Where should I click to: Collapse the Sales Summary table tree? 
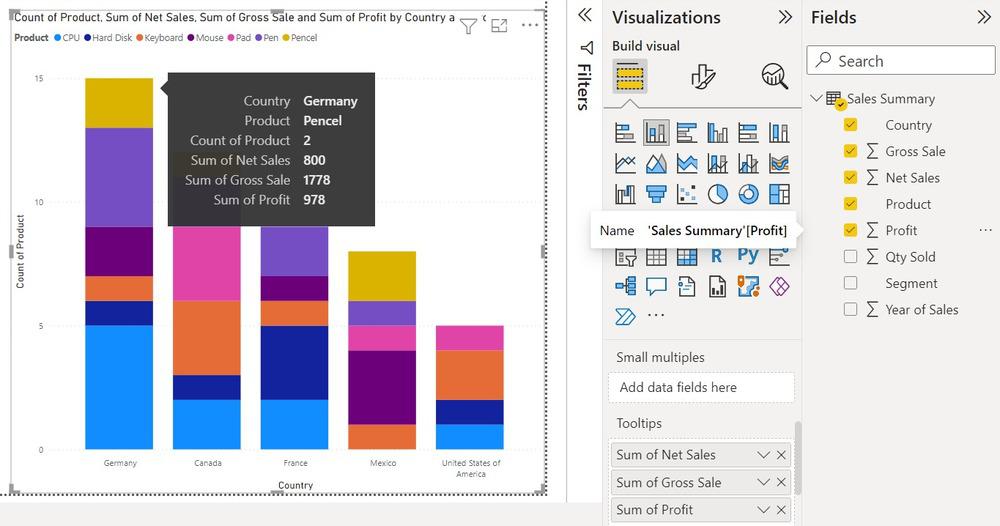[x=816, y=98]
